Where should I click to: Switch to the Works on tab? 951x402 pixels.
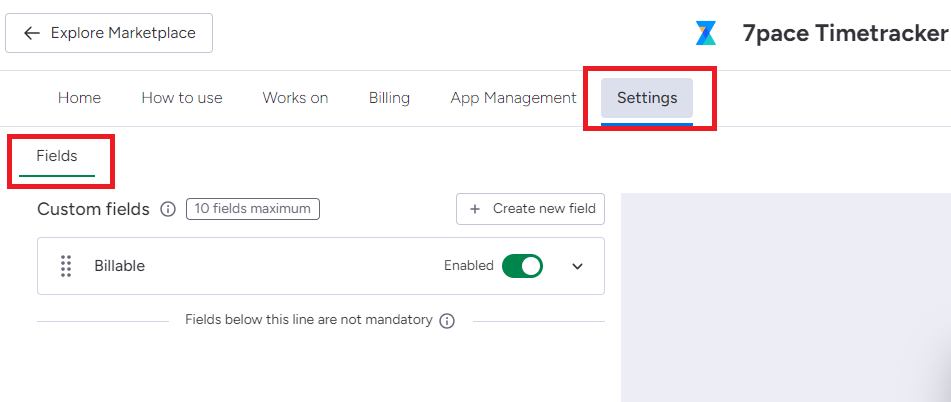295,98
